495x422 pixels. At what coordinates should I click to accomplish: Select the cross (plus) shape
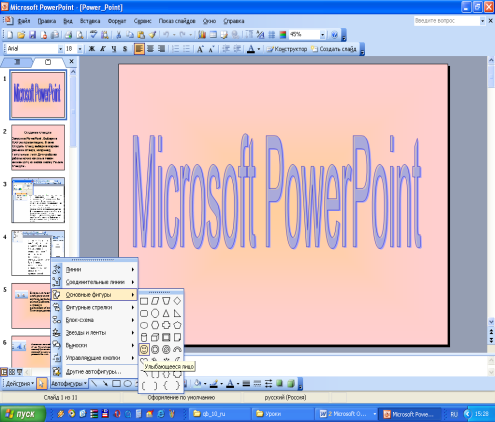(x=166, y=325)
